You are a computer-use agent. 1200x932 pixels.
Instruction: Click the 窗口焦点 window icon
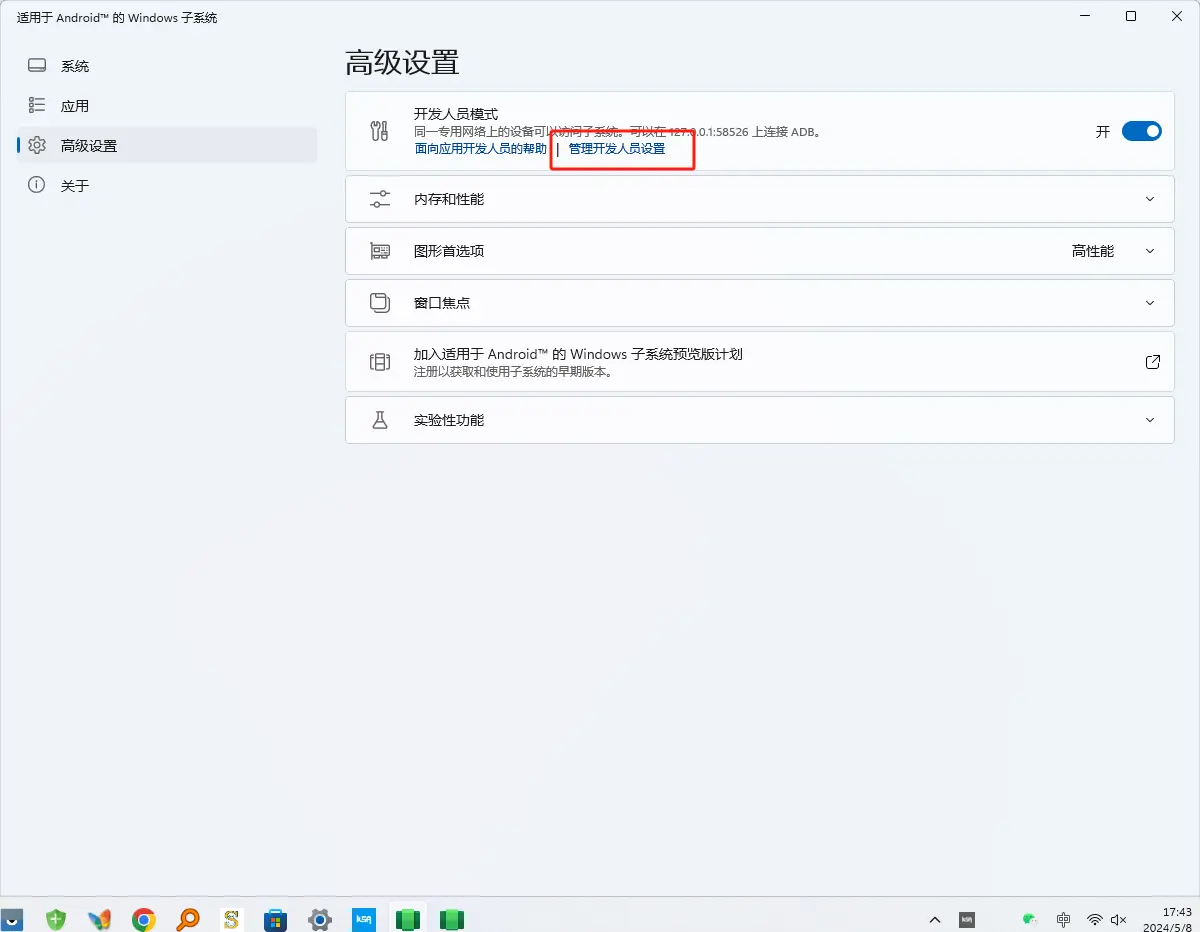[380, 302]
